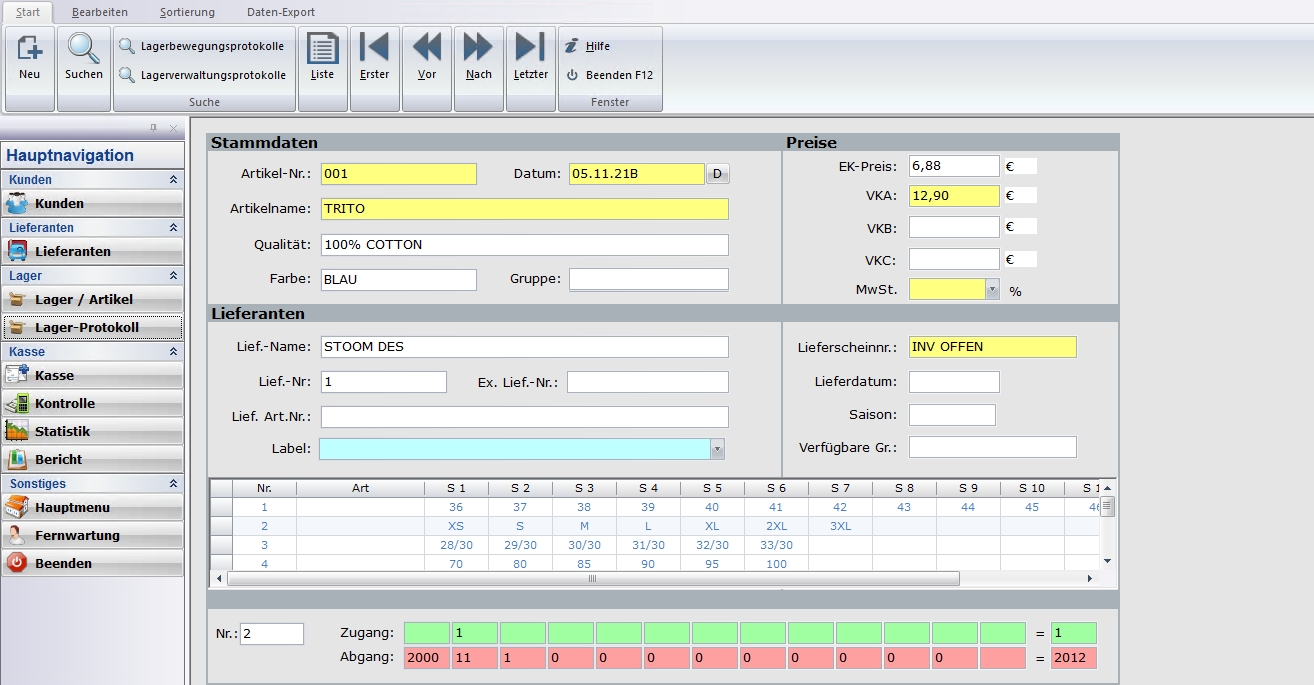Click the Neu new record icon
1314x685 pixels.
(29, 57)
